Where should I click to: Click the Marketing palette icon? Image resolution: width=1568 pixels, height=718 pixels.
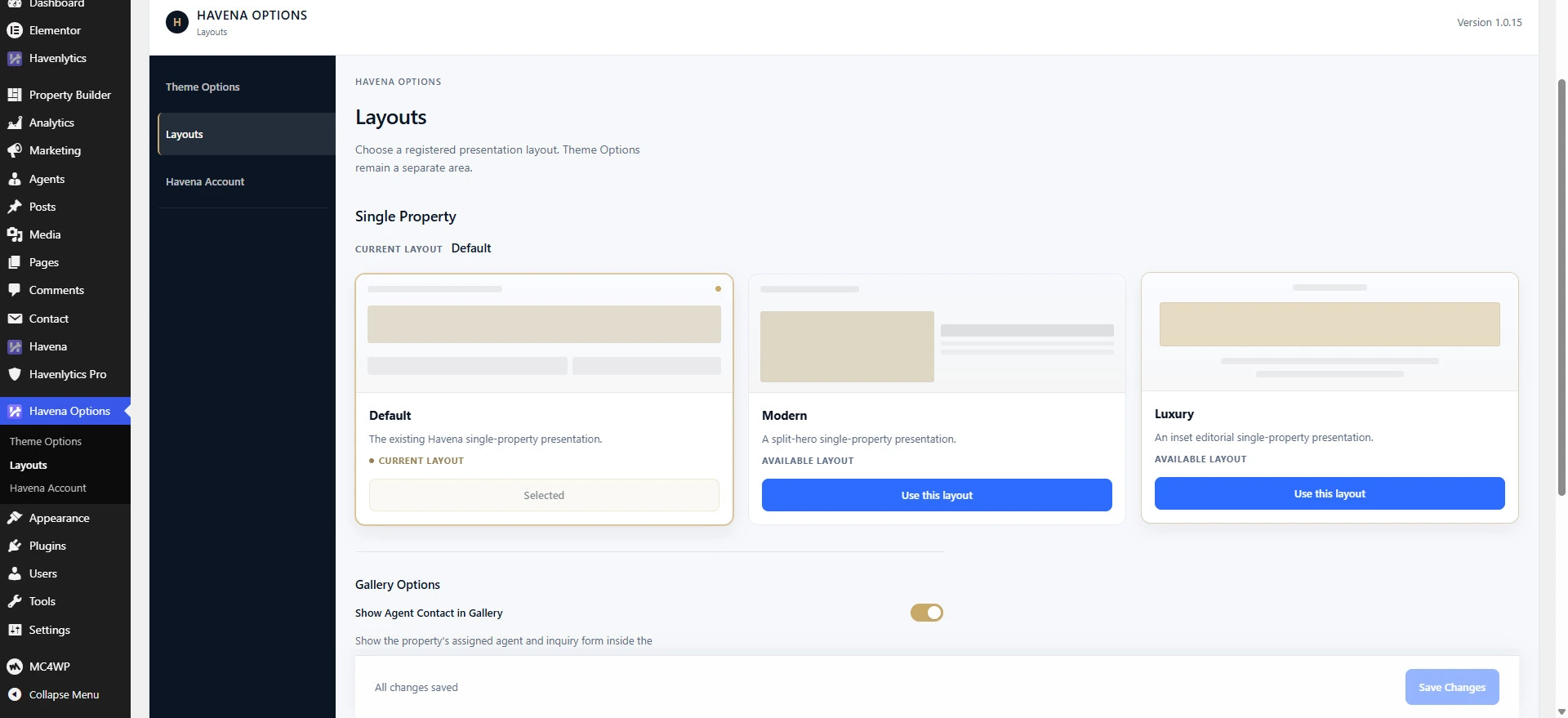pyautogui.click(x=15, y=150)
